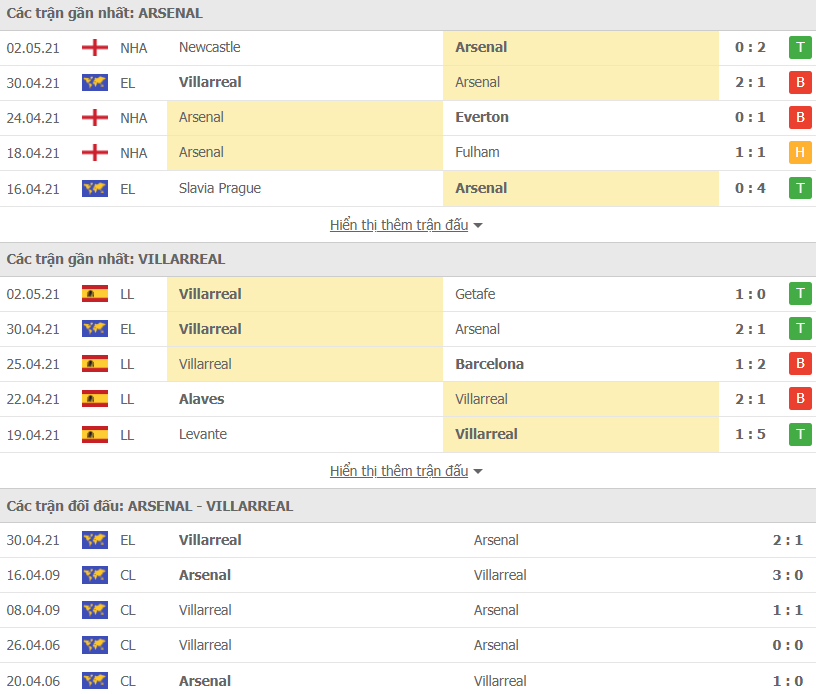Open Slavia Prague team link
The width and height of the screenshot is (816, 694).
(x=219, y=188)
